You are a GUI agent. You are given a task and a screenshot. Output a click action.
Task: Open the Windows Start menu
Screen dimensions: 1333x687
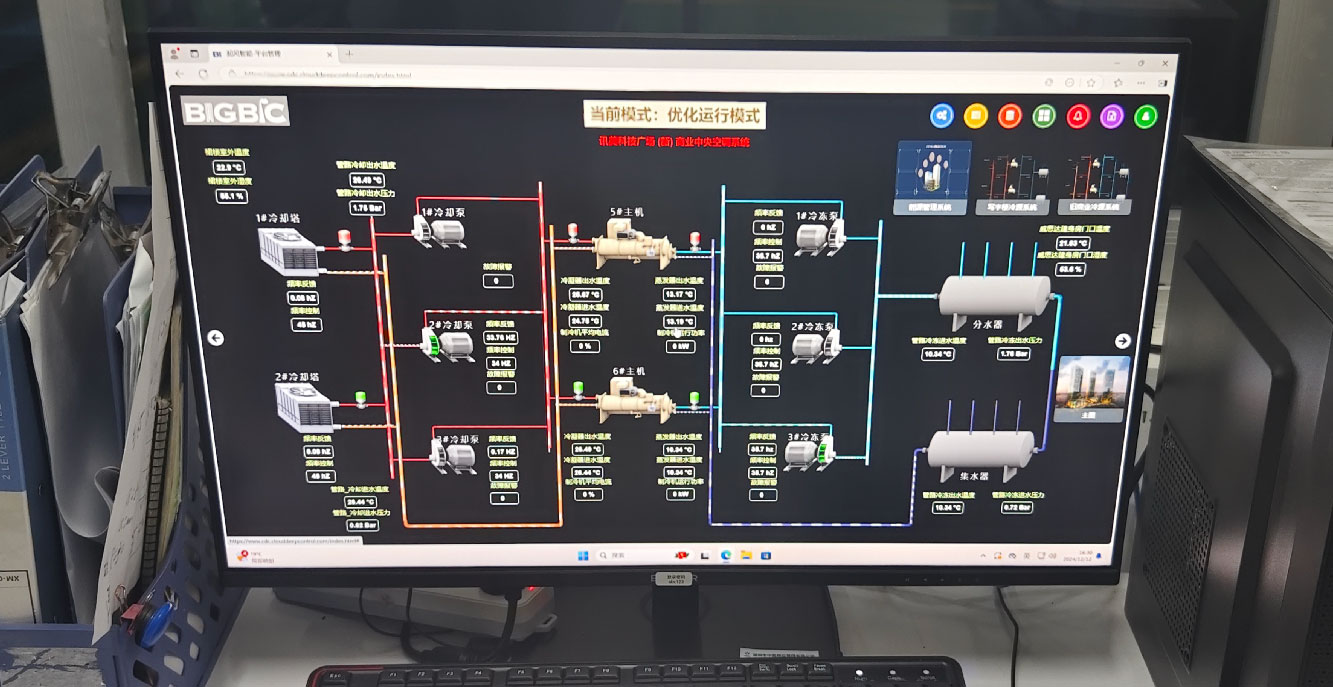coord(583,555)
